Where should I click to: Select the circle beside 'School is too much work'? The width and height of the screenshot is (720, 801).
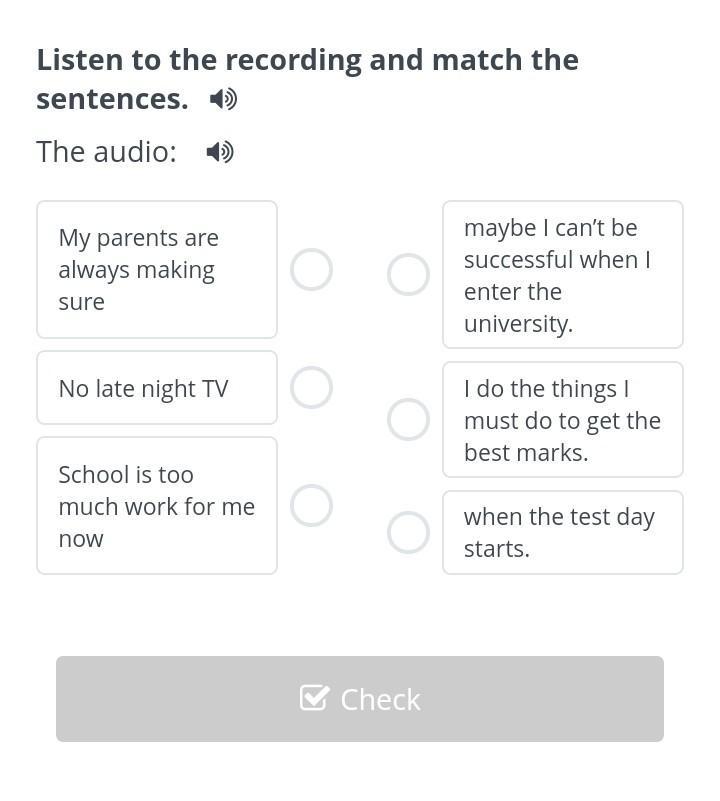(311, 505)
